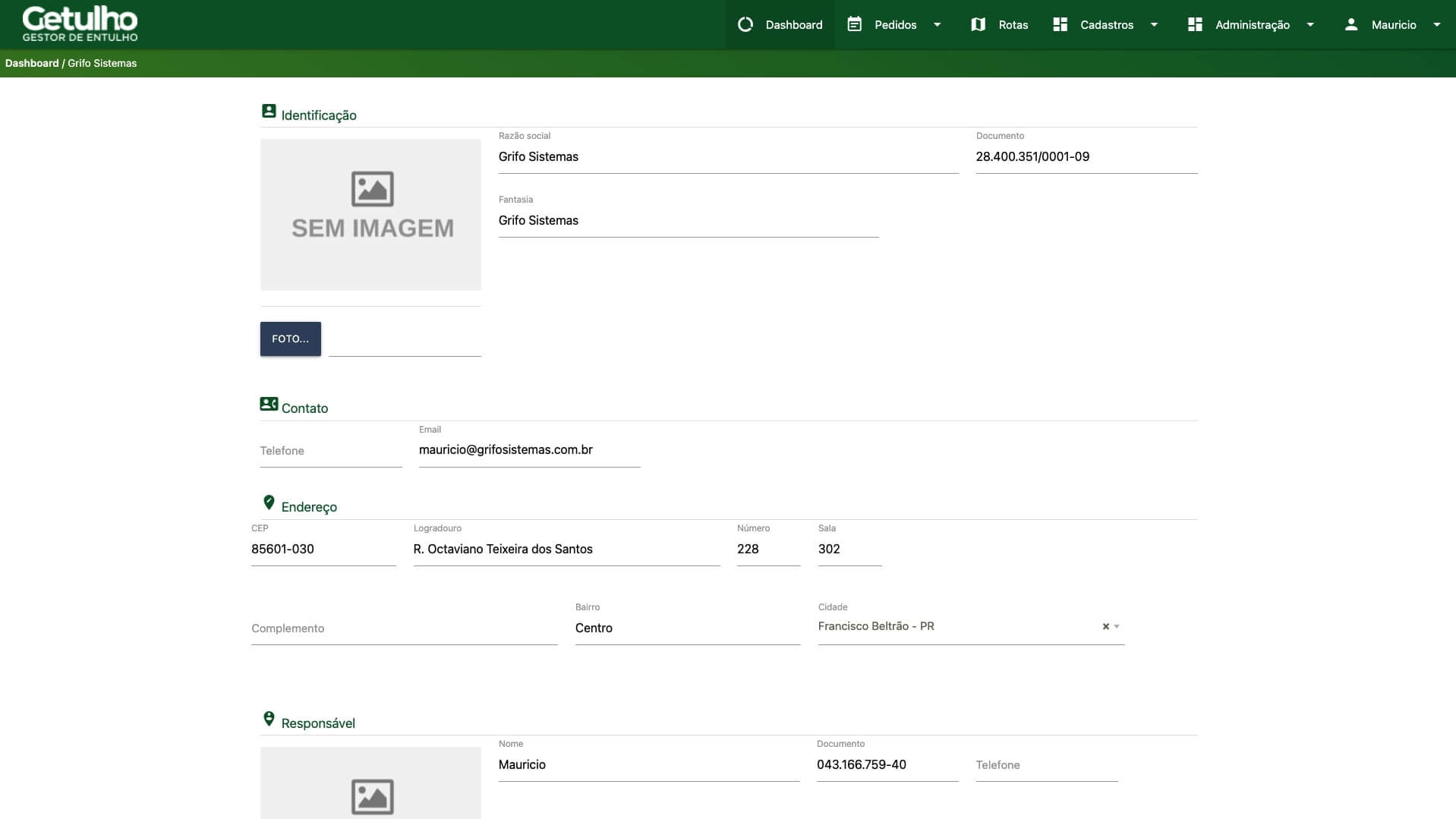Click the picture icon in SEM IMAGEM placeholder
Viewport: 1456px width, 819px height.
coord(372,189)
